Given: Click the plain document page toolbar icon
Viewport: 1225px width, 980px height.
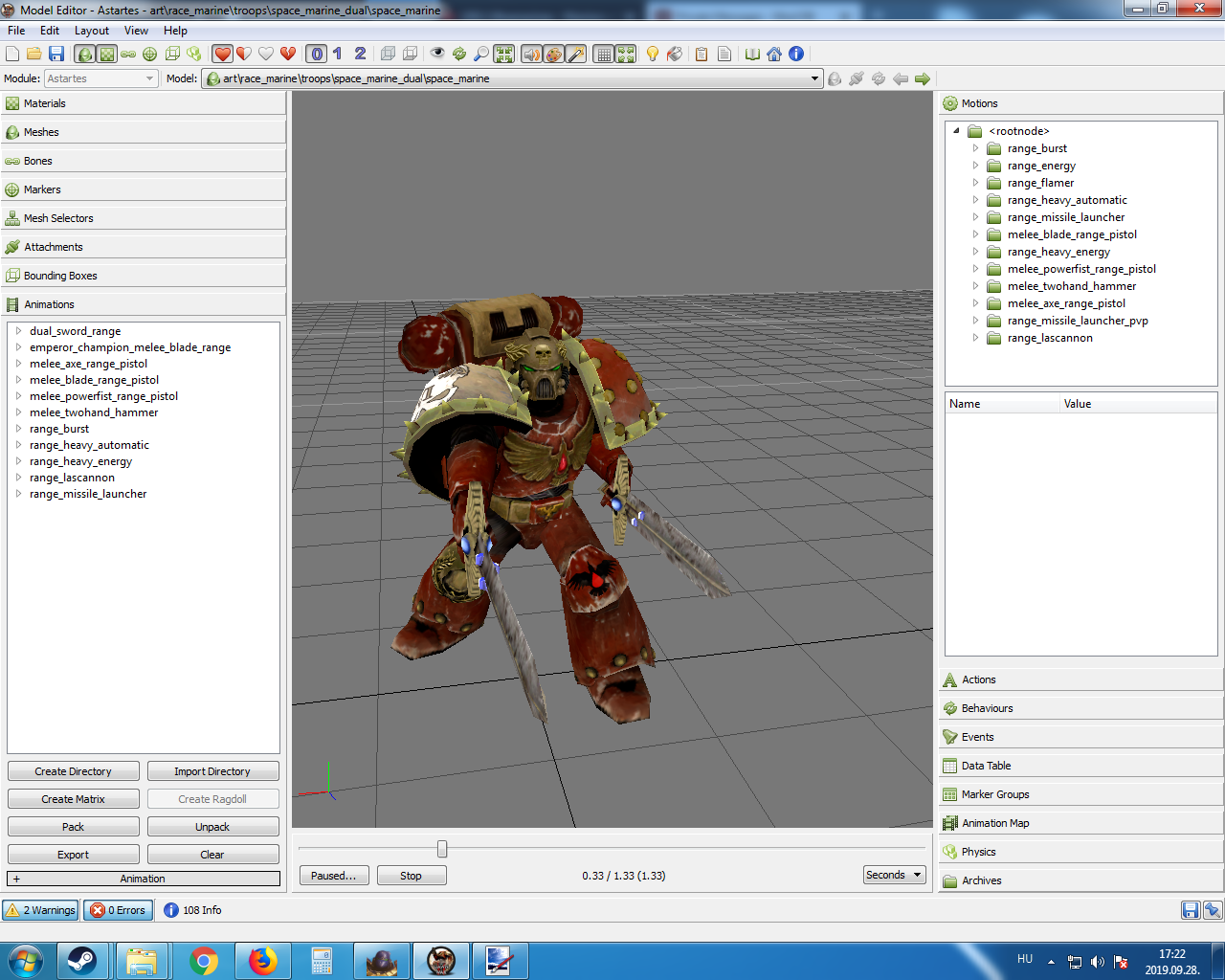Looking at the screenshot, I should (724, 55).
